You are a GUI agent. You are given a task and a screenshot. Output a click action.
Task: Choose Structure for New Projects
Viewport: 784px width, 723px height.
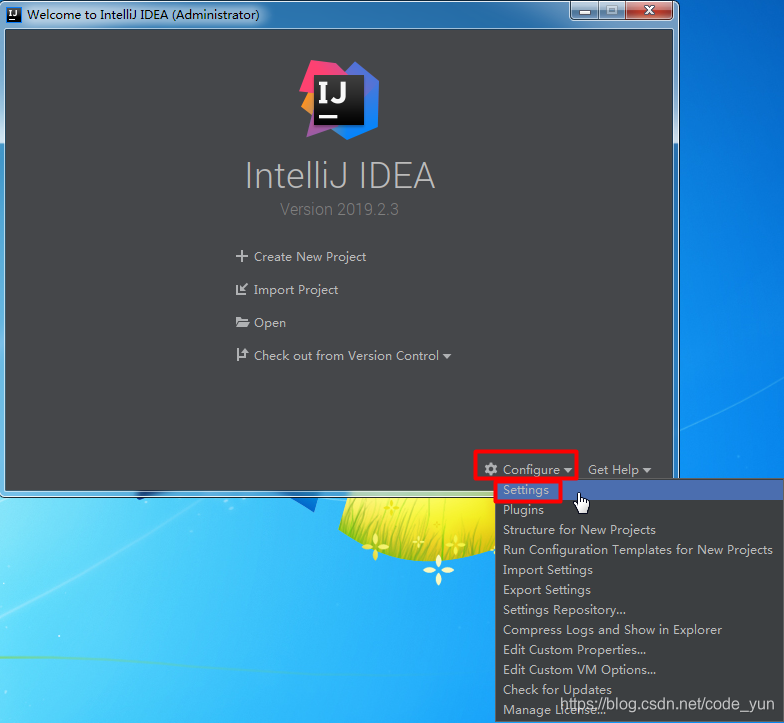coord(639,530)
